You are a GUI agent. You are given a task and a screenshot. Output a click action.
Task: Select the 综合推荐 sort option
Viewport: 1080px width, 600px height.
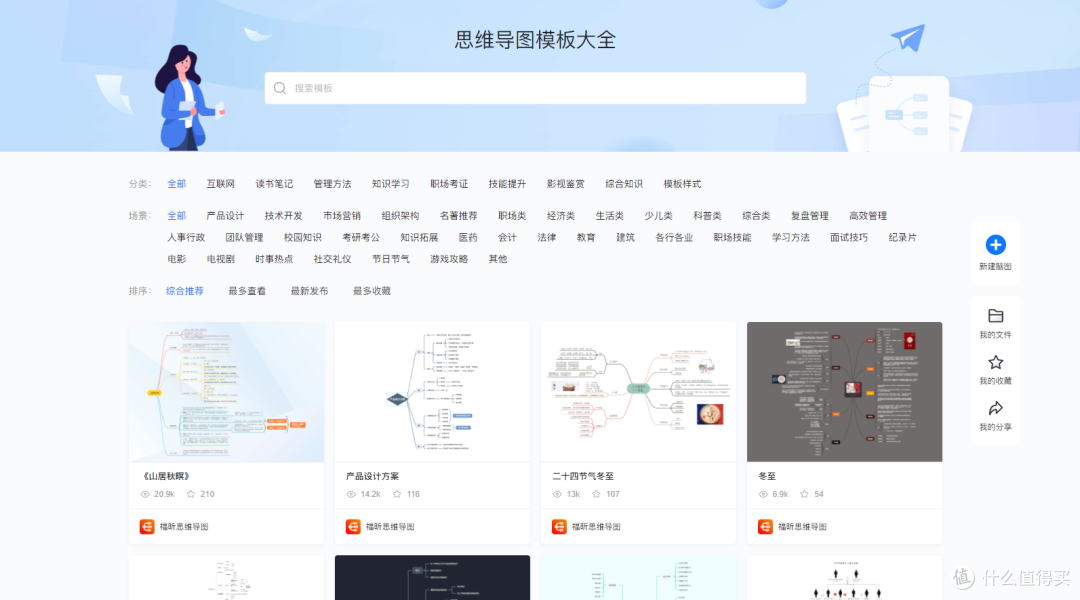click(186, 291)
